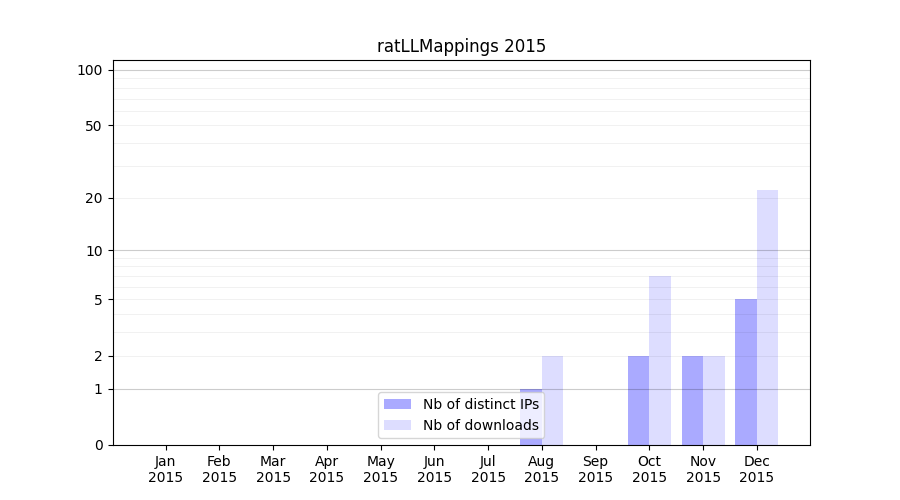
Task: Click the chart title ratLLMappings 2015
Action: tap(461, 46)
